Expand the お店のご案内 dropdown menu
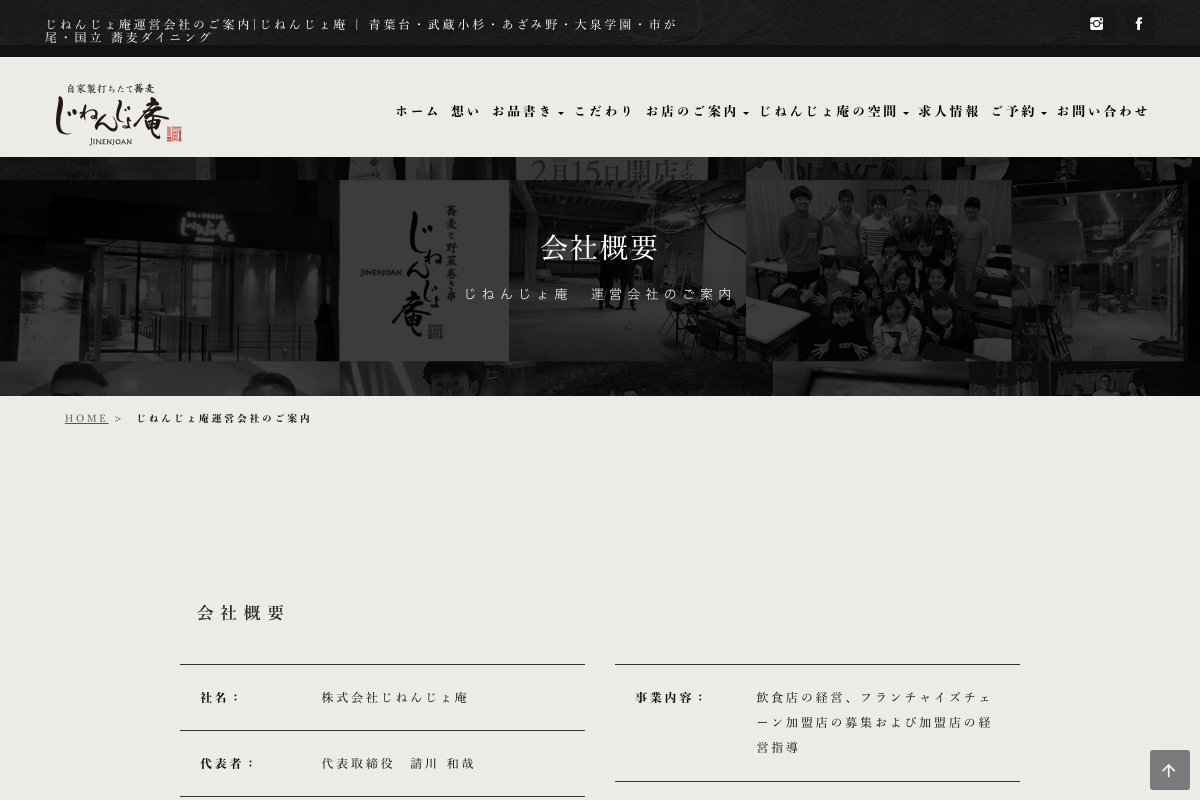The image size is (1200, 800). pos(697,111)
